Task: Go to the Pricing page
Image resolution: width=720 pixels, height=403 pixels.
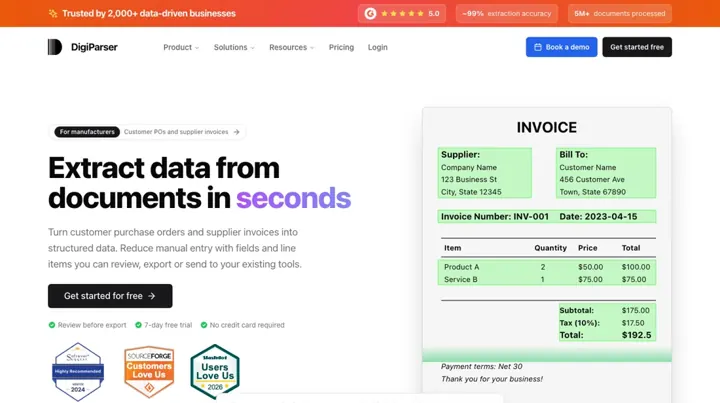Action: point(341,47)
